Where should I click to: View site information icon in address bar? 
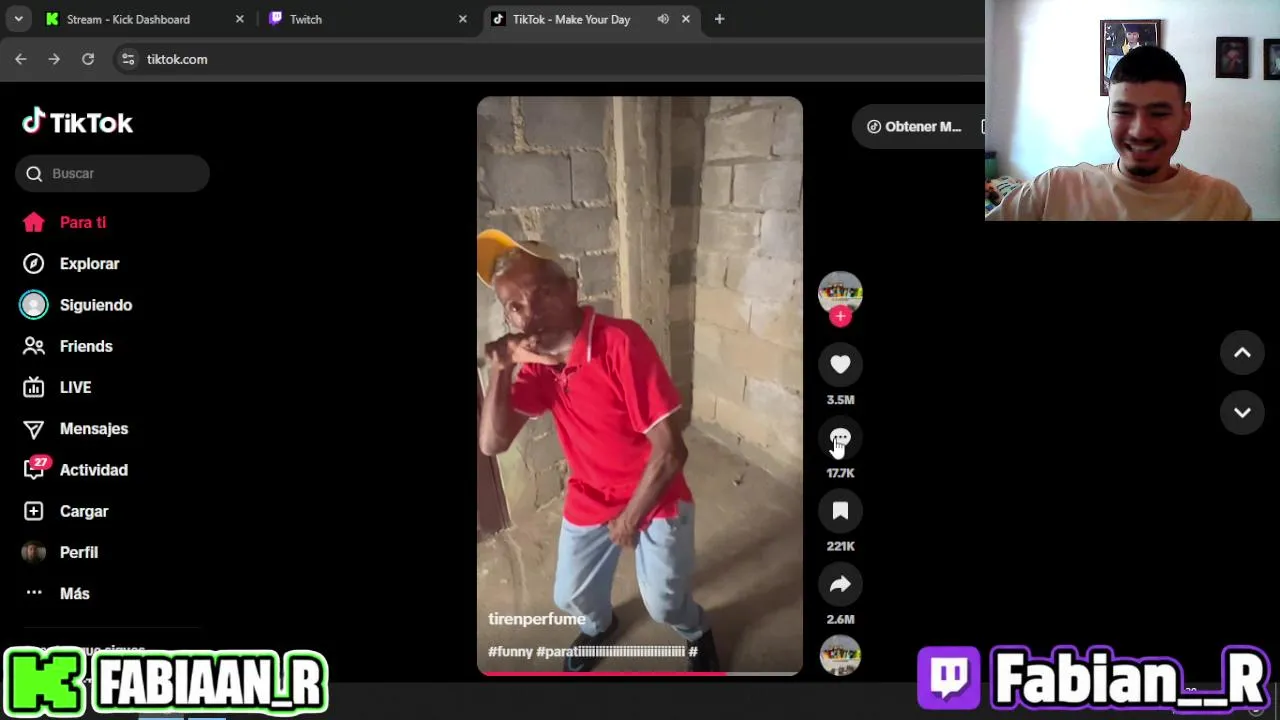[128, 59]
